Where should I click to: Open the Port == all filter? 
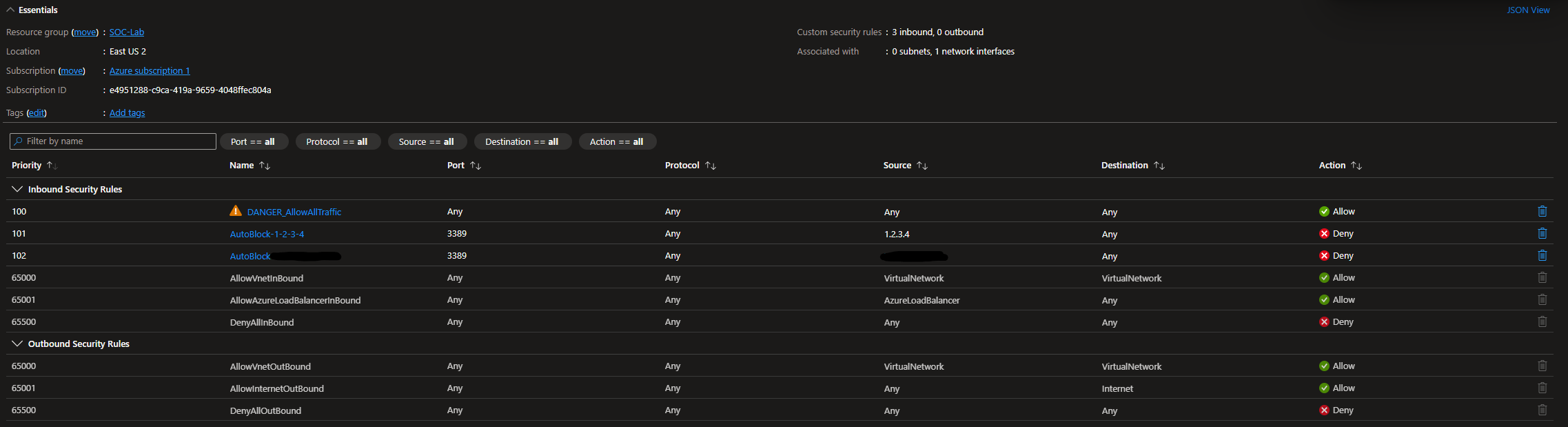coord(253,141)
